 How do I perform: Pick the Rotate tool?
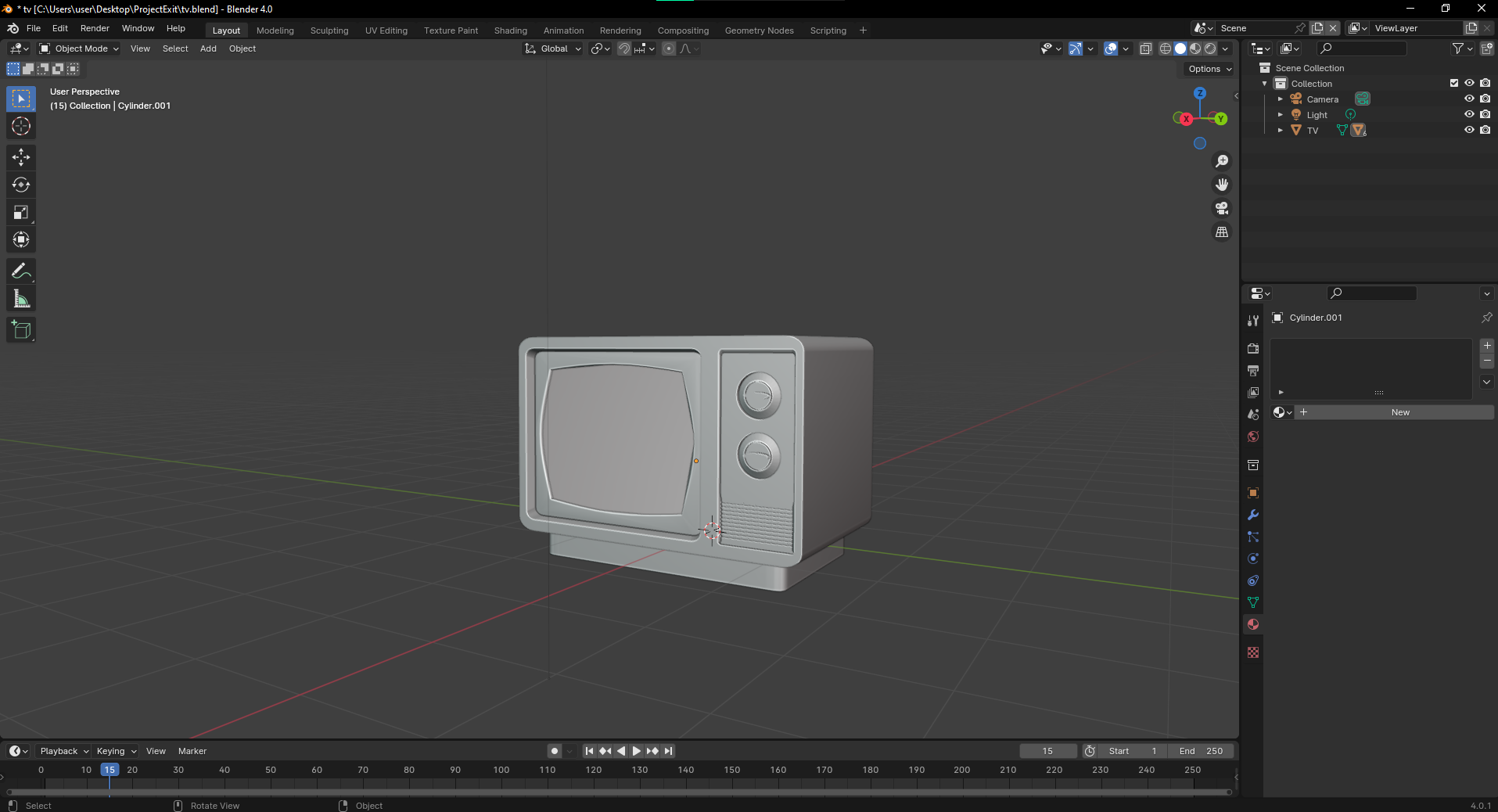pyautogui.click(x=21, y=185)
